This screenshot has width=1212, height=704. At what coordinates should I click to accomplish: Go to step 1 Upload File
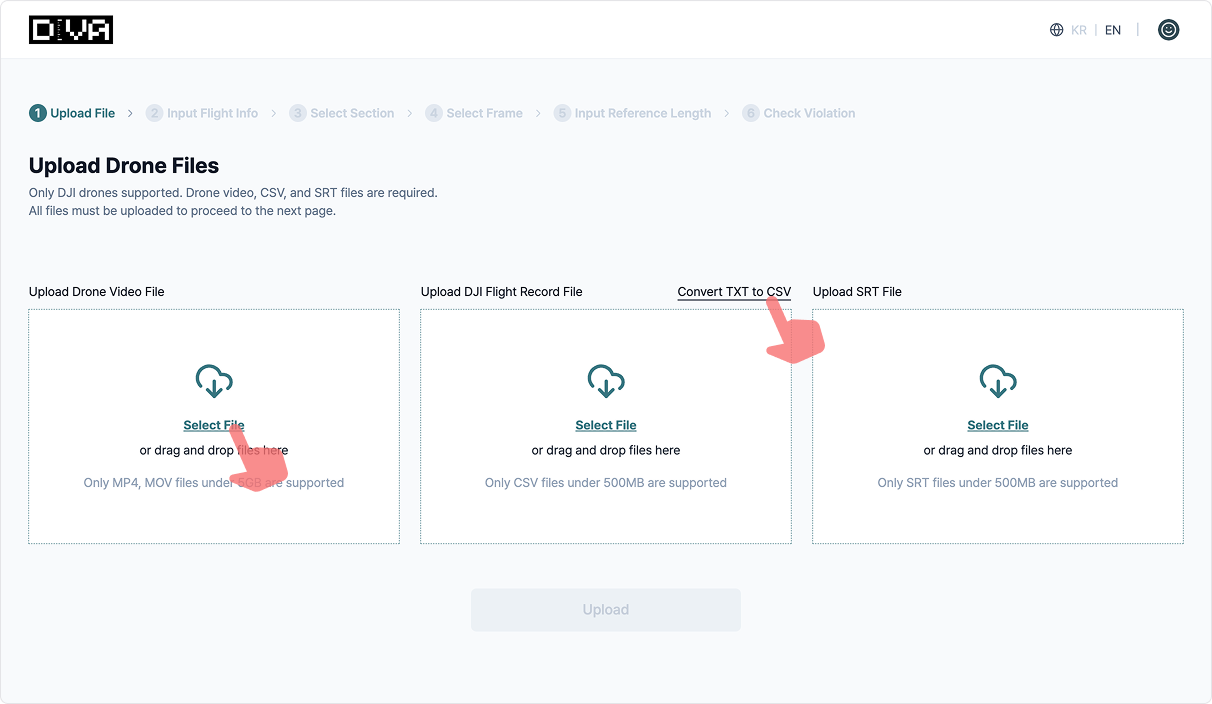[x=73, y=113]
